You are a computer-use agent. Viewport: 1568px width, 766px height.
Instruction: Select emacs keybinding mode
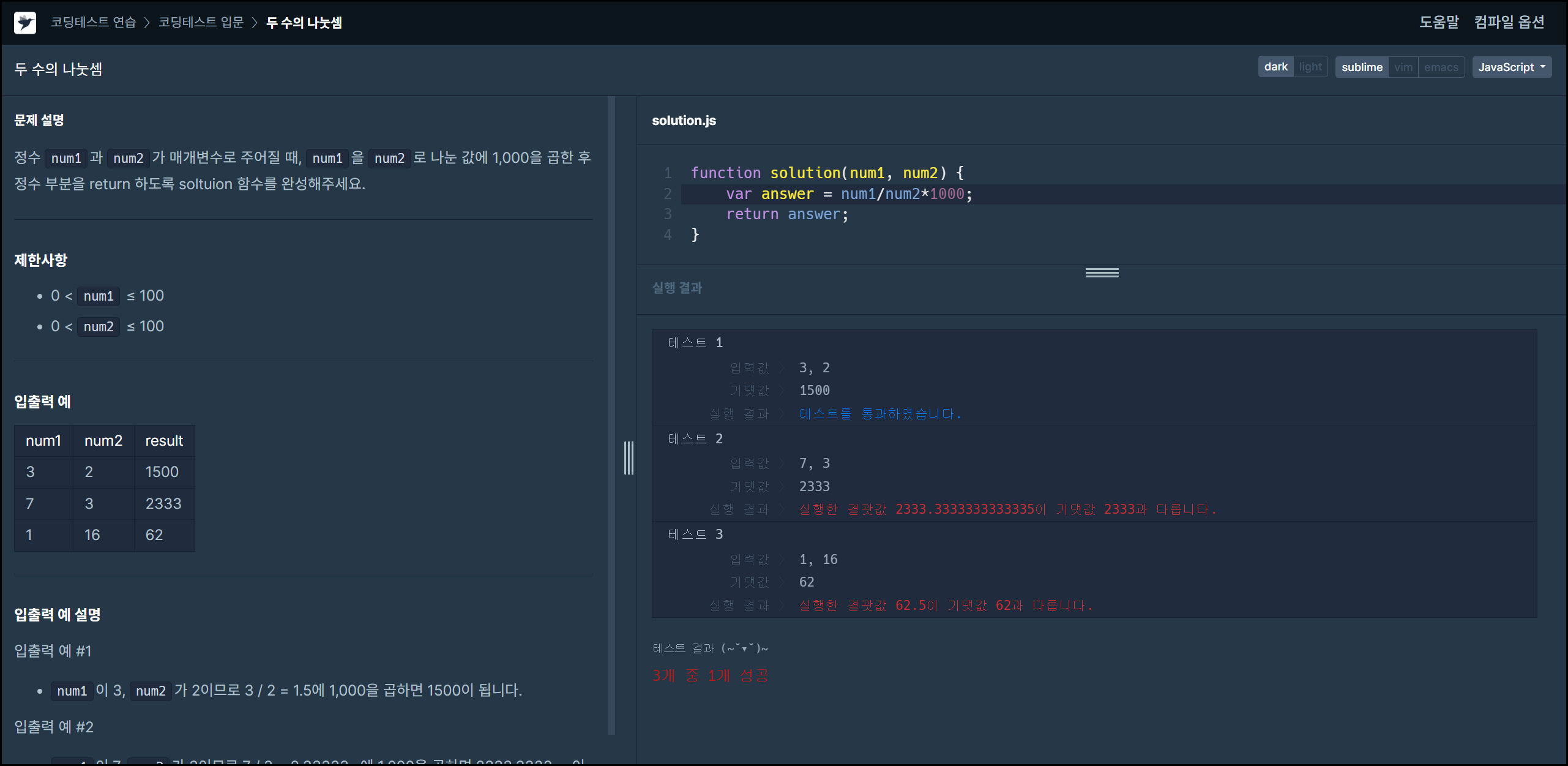tap(1441, 67)
